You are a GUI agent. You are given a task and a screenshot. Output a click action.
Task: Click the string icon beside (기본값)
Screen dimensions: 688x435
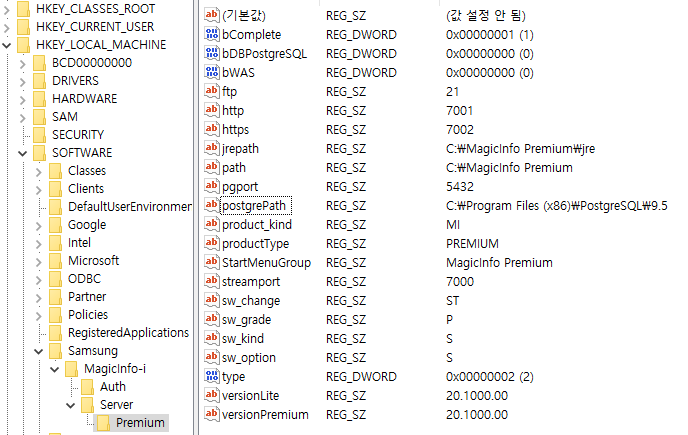pos(211,15)
